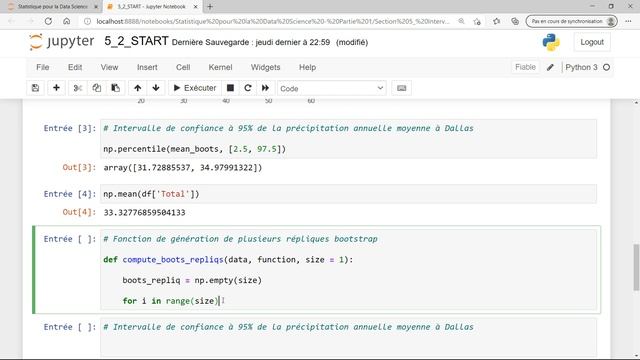Save the notebook with the floppy disk icon
Viewport: 640px width, 360px height.
36,88
